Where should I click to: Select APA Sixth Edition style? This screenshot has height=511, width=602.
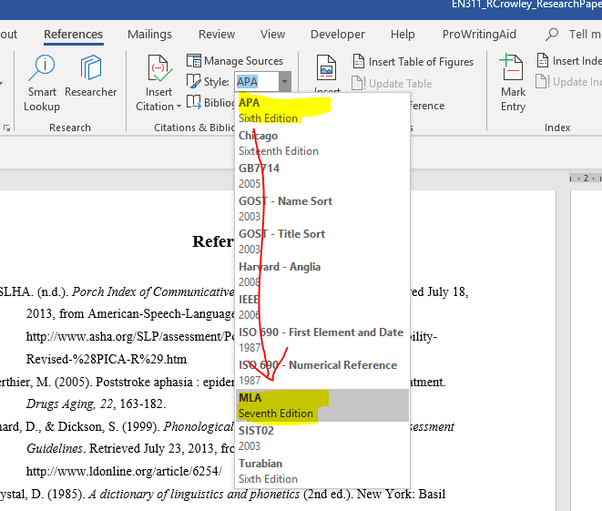322,110
